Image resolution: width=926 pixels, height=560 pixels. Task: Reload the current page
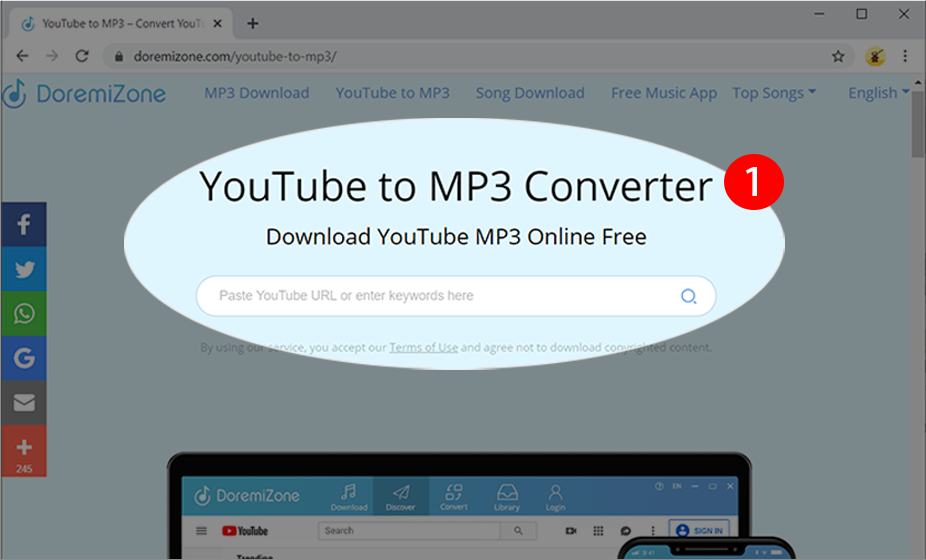82,56
